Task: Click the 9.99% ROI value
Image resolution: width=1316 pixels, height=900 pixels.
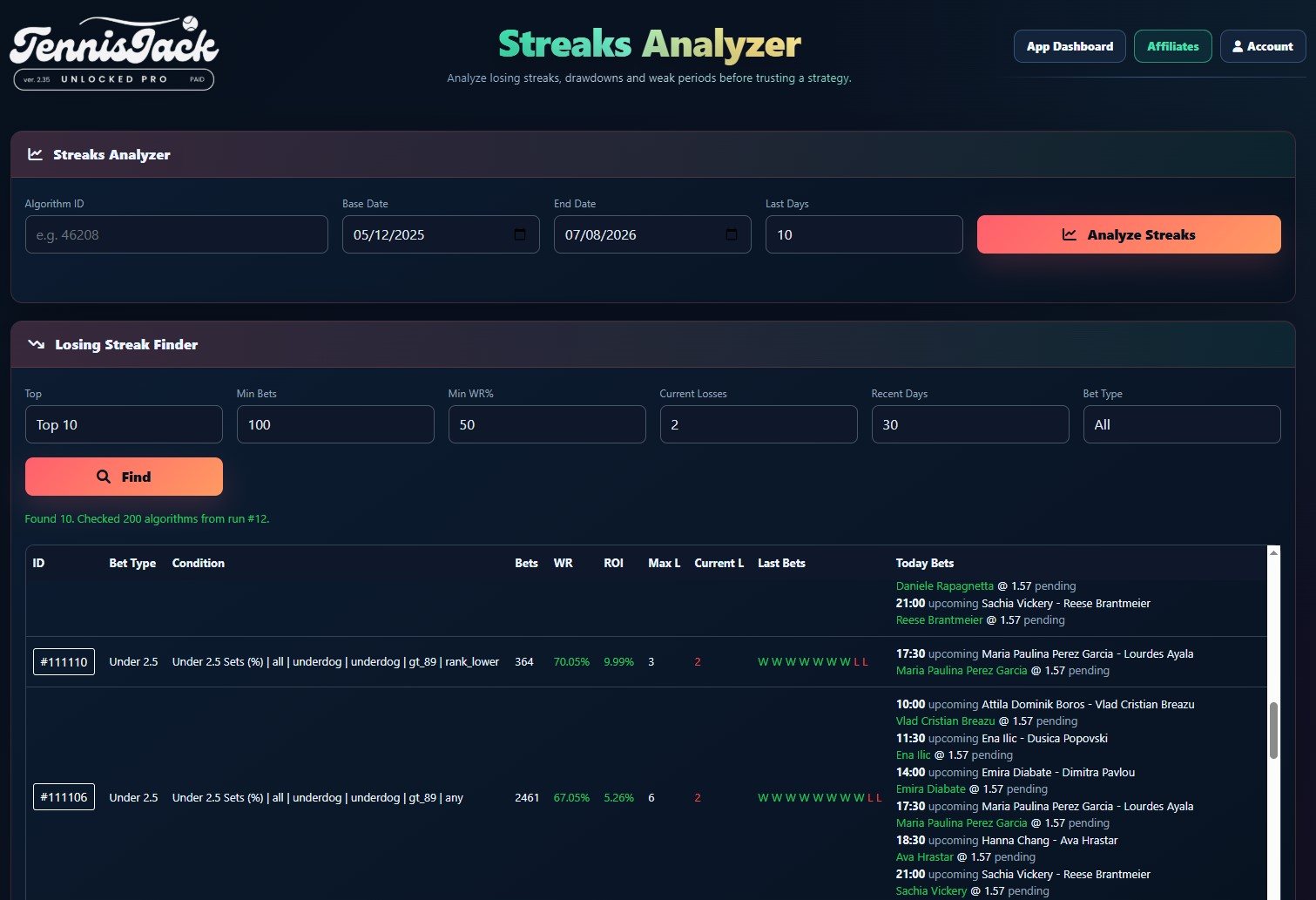Action: coord(618,662)
